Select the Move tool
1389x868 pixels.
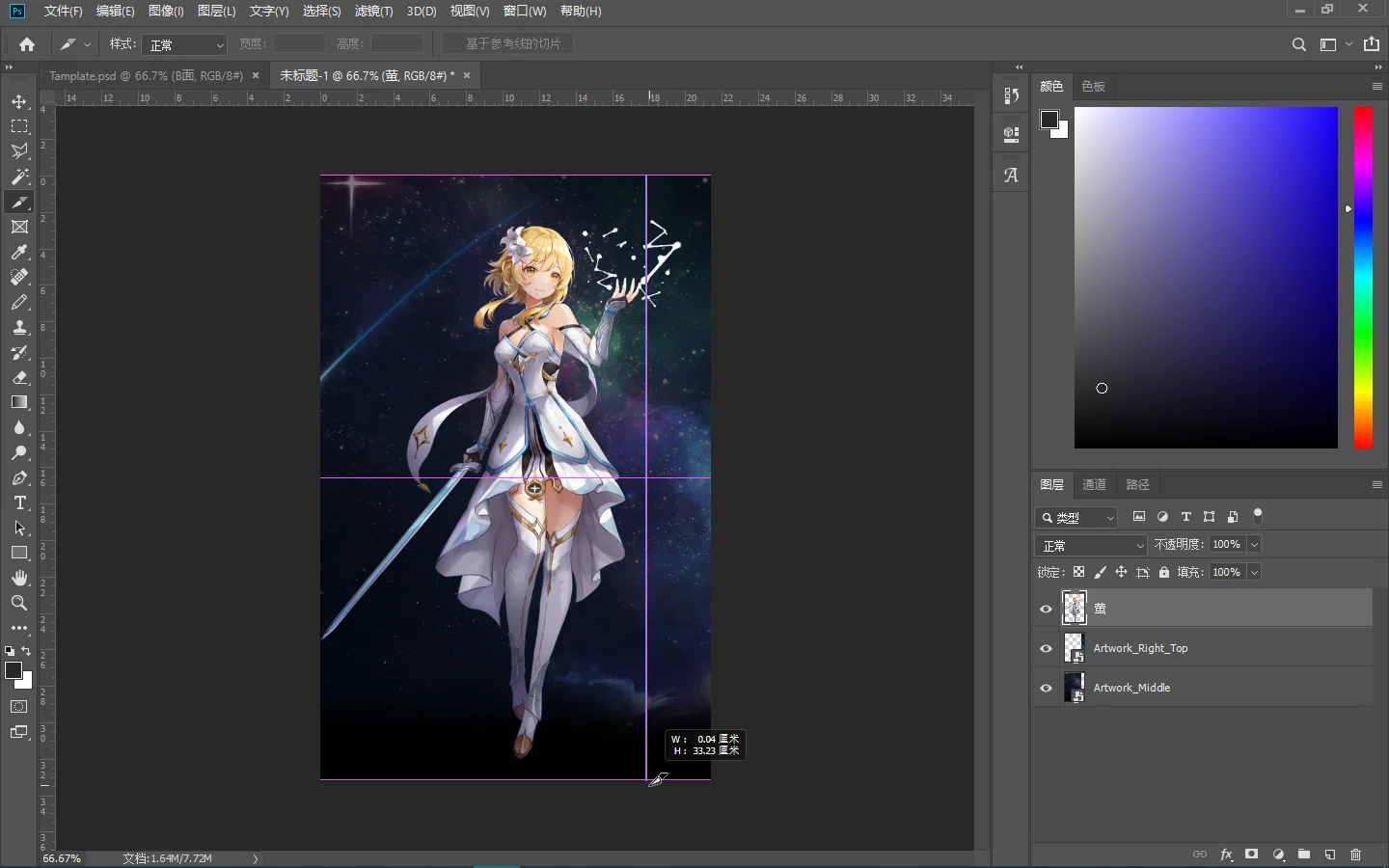[x=19, y=101]
